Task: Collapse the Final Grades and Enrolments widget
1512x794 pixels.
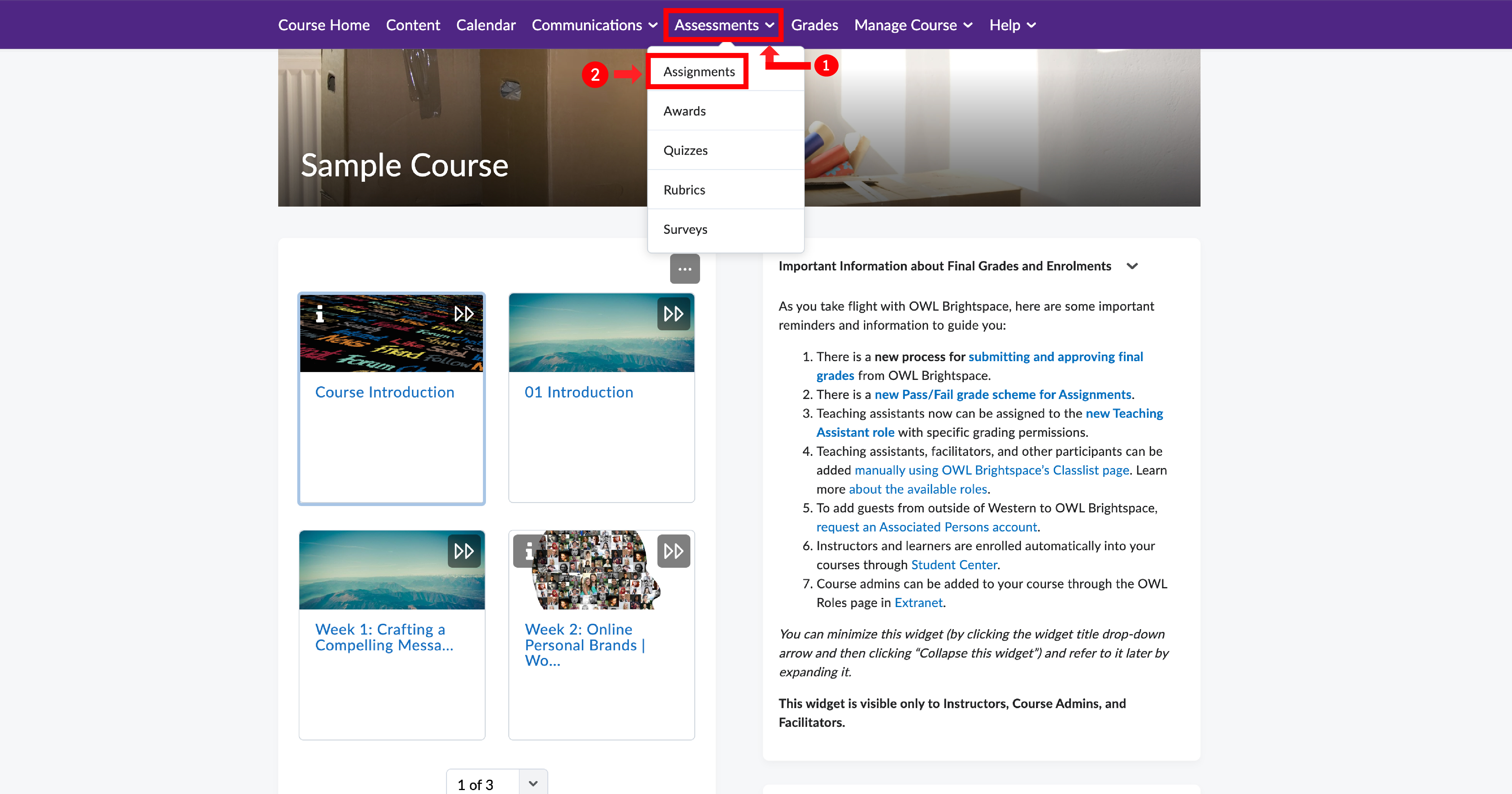Action: point(1133,266)
